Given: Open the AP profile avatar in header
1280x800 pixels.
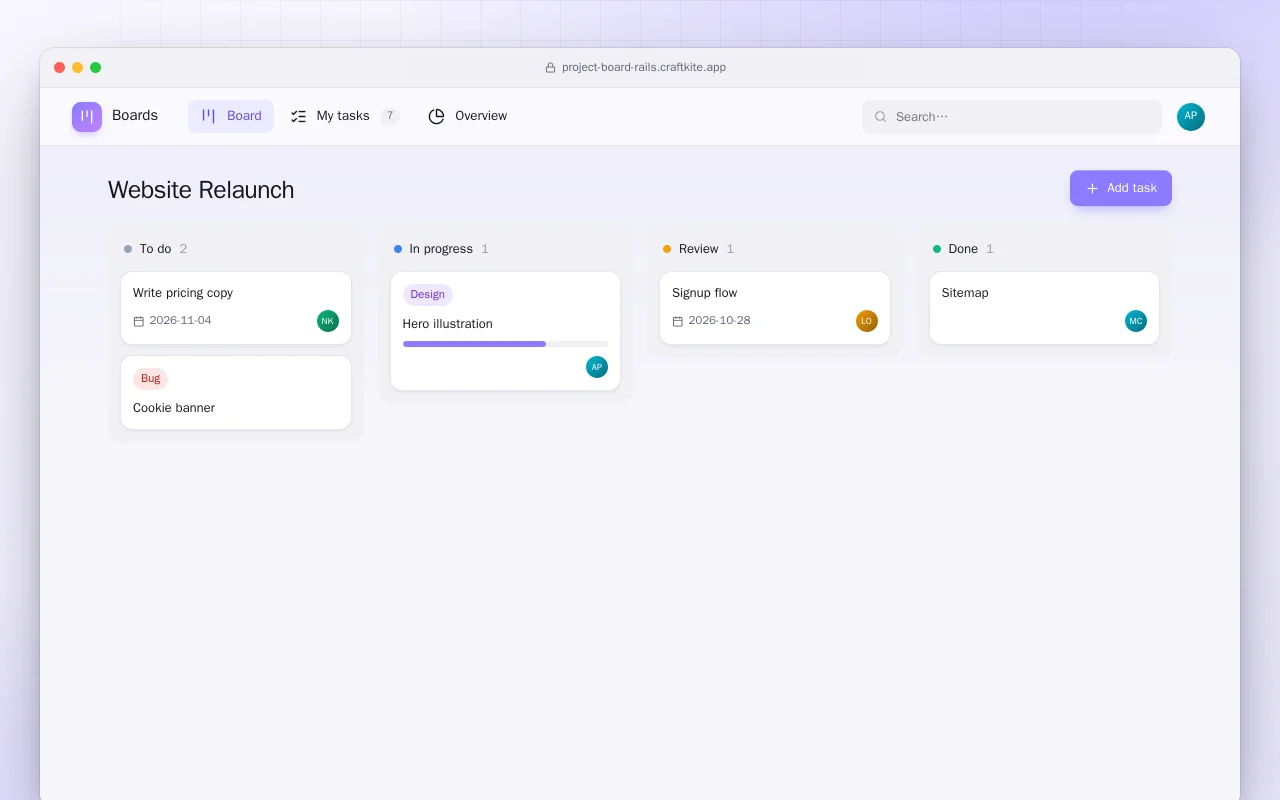Looking at the screenshot, I should coord(1191,117).
